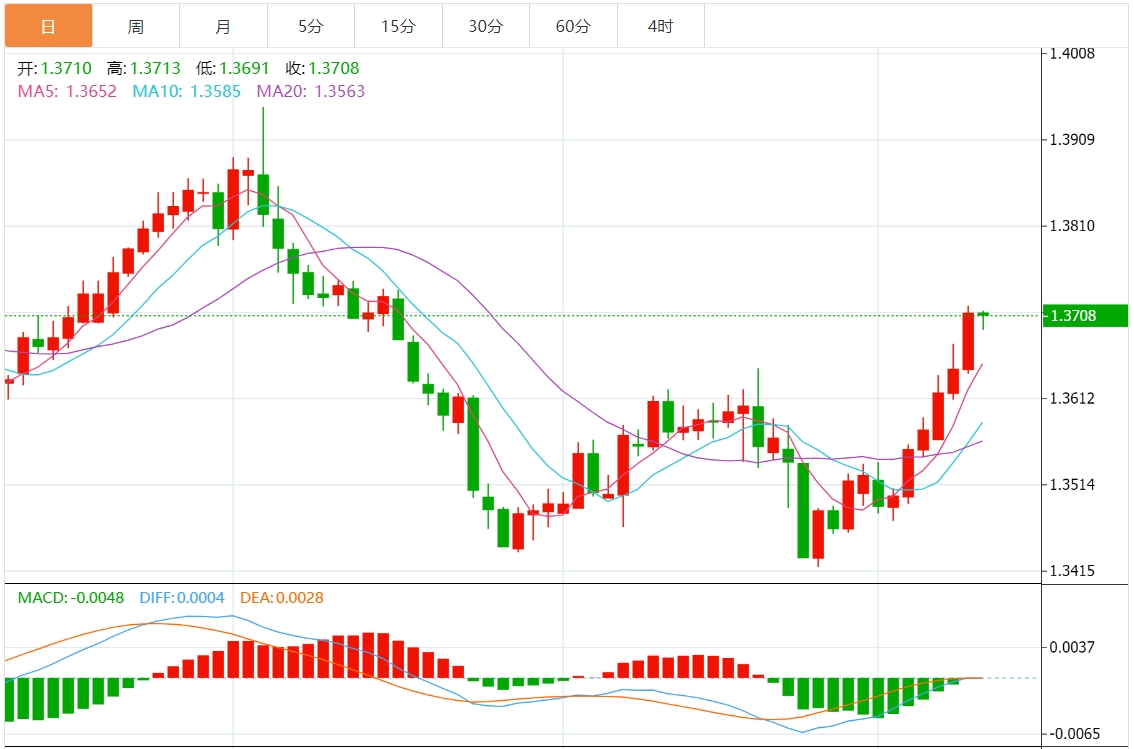Screen dimensions: 1134x749
Task: Open the 60分 timeframe tab
Action: coord(574,26)
